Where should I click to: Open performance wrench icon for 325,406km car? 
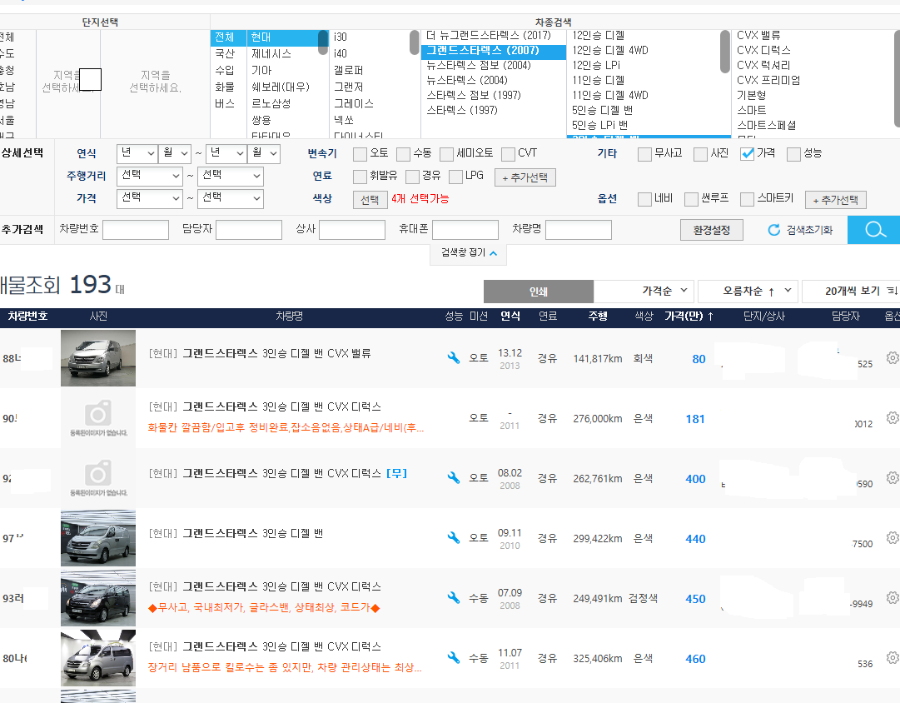[453, 658]
